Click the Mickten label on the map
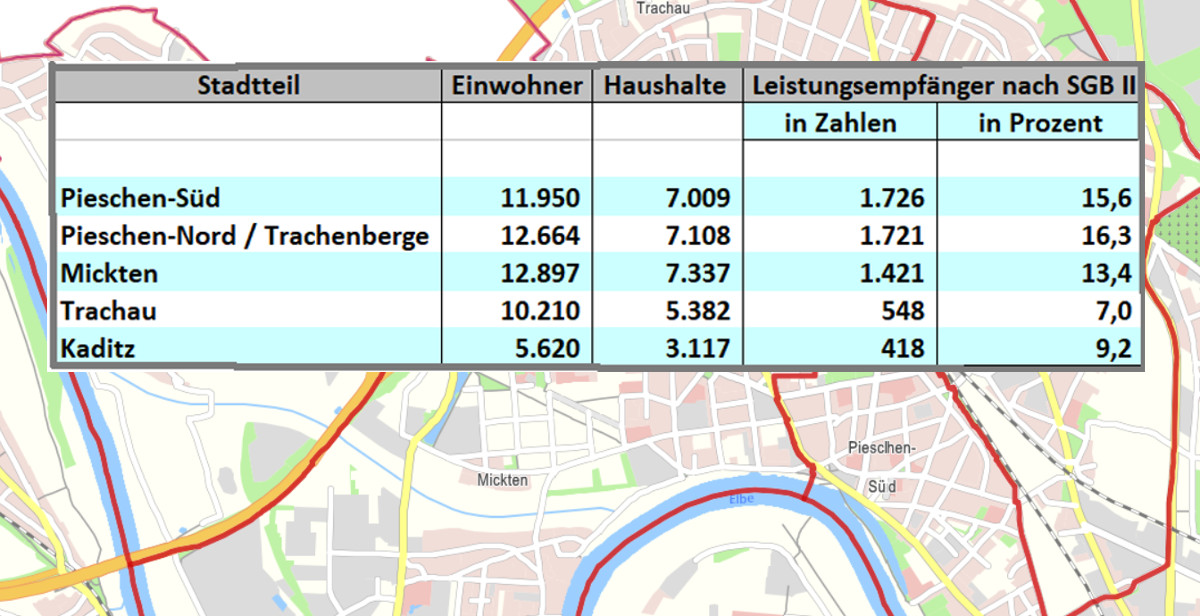The width and height of the screenshot is (1200, 616). pyautogui.click(x=502, y=481)
